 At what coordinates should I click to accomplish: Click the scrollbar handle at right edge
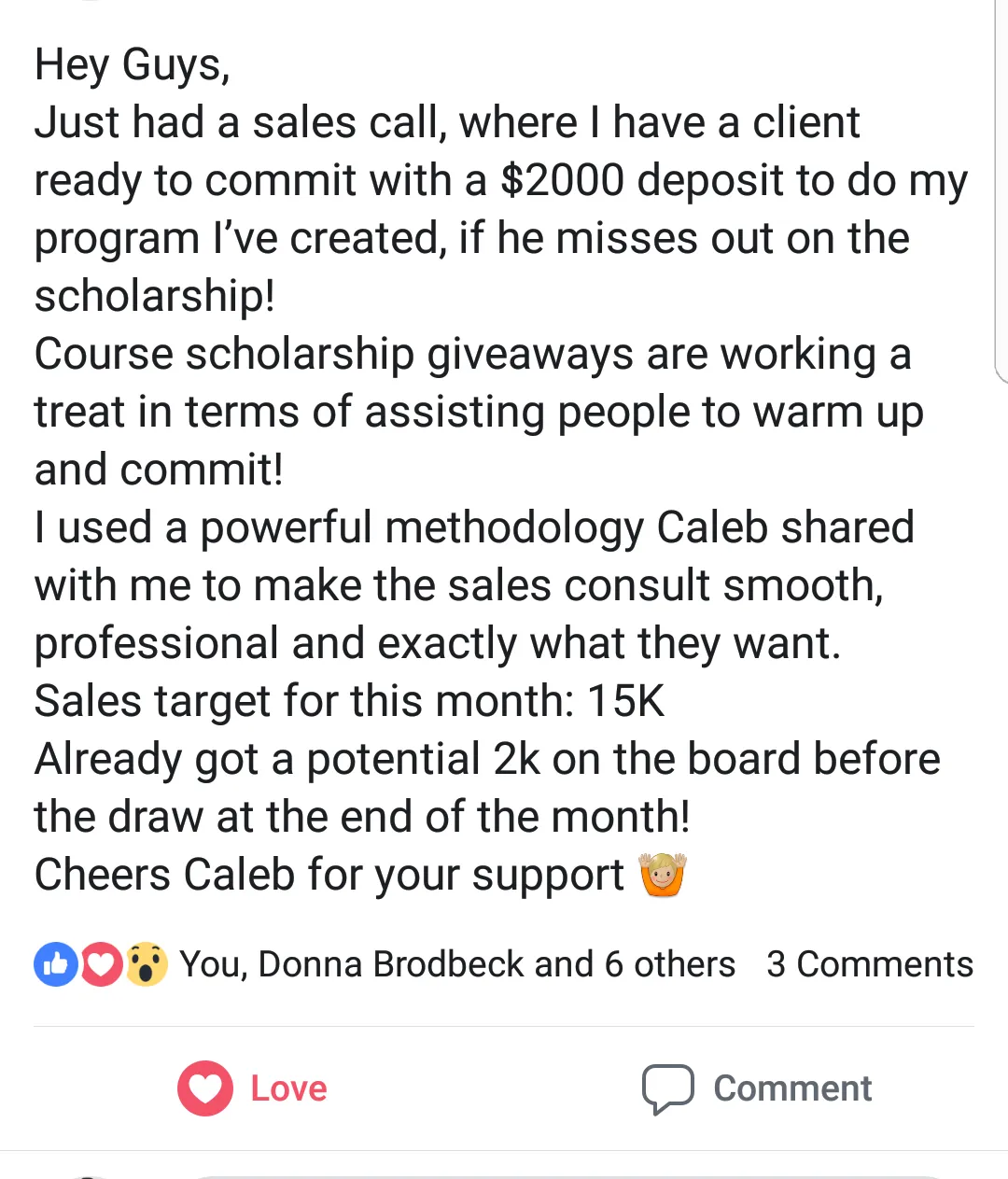tap(1001, 191)
